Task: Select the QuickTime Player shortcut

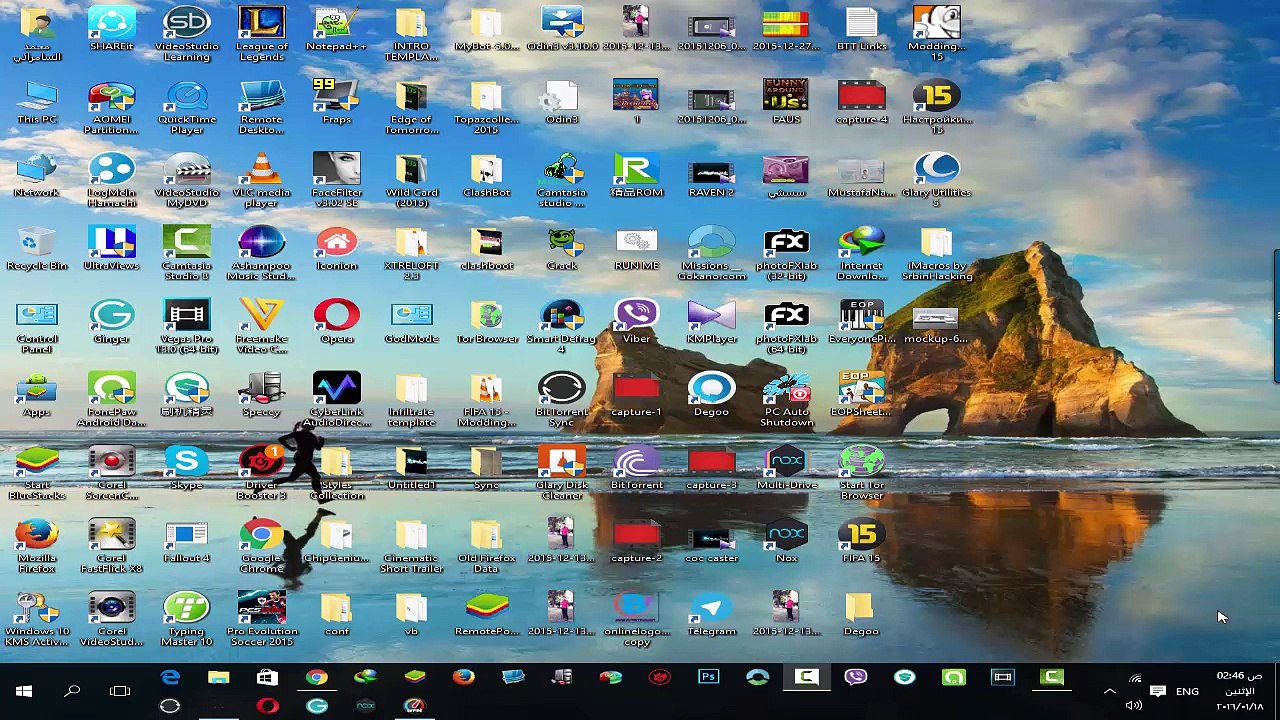Action: (x=187, y=108)
